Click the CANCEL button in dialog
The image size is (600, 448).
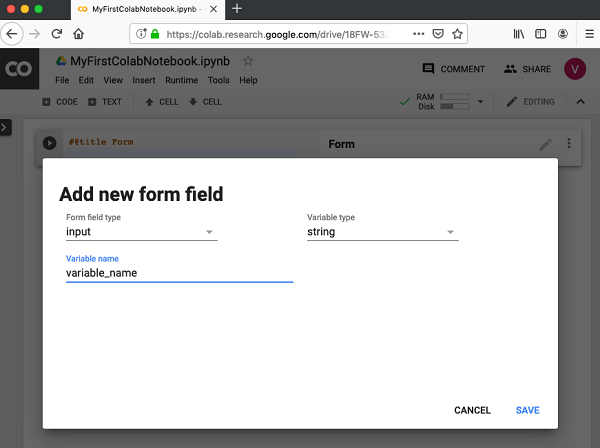tap(472, 410)
